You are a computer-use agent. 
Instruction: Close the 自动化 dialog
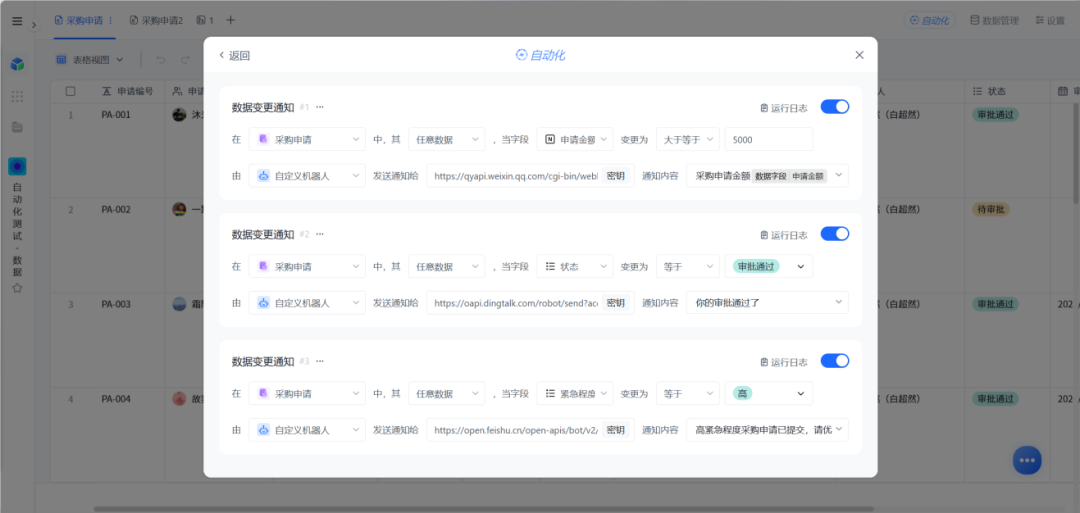[859, 55]
